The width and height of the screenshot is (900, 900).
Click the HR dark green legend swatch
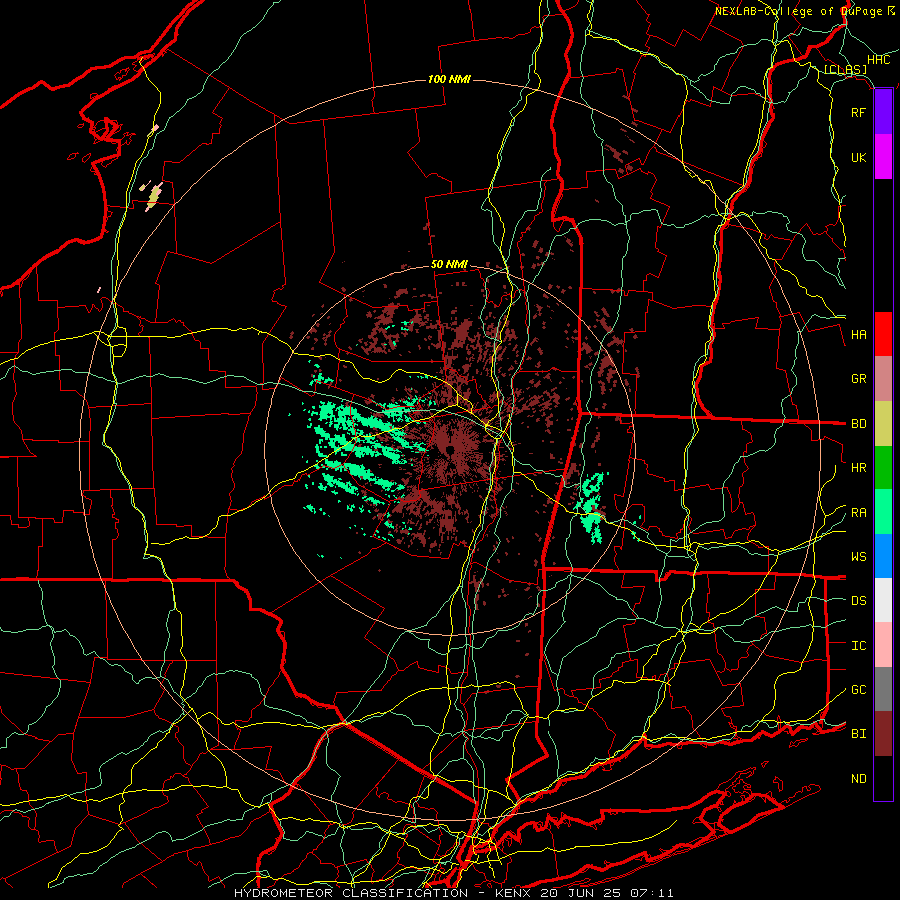[883, 468]
